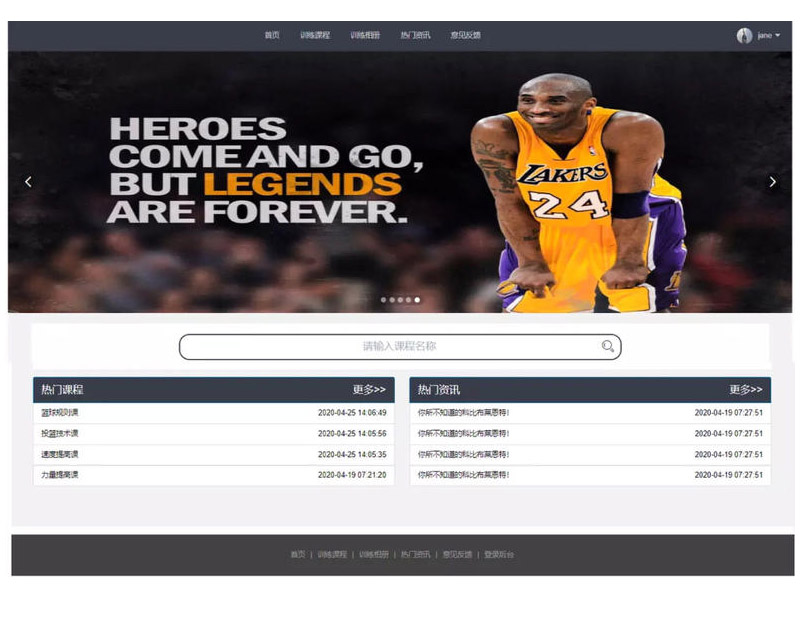
Task: Open the jane account dropdown arrow
Action: [778, 36]
